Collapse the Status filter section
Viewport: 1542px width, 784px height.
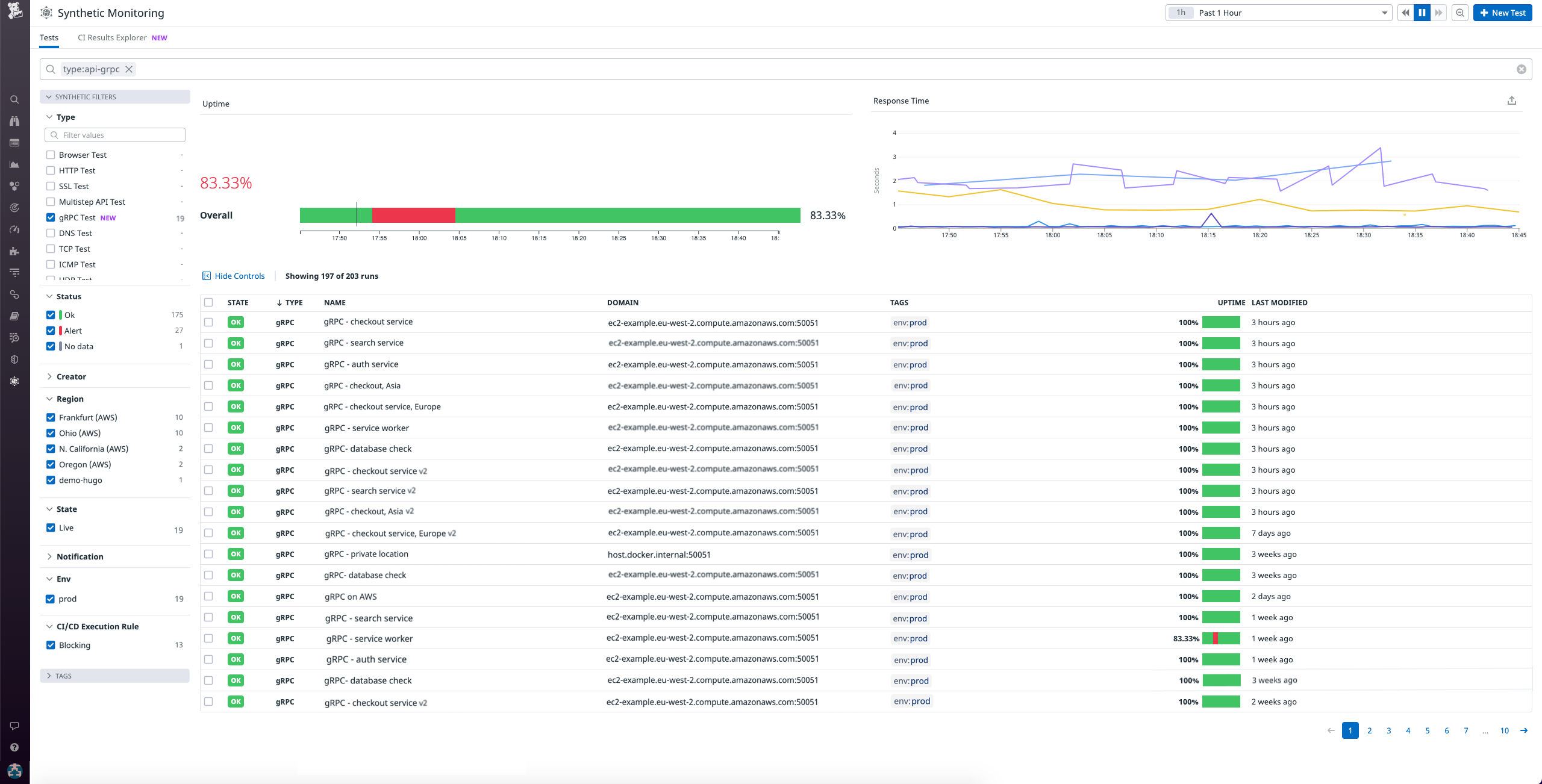point(49,296)
